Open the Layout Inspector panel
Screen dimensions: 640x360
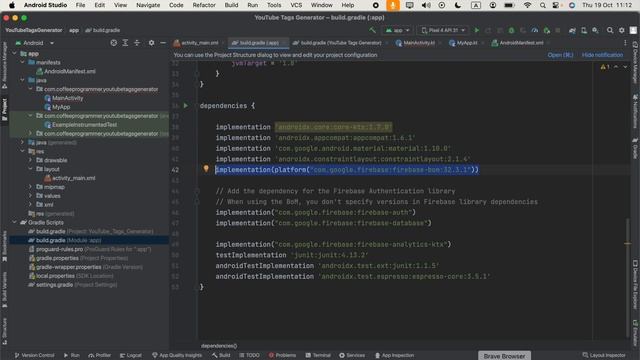pos(604,355)
